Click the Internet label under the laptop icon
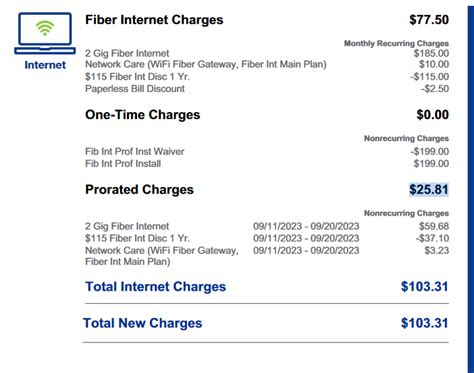 coord(45,65)
